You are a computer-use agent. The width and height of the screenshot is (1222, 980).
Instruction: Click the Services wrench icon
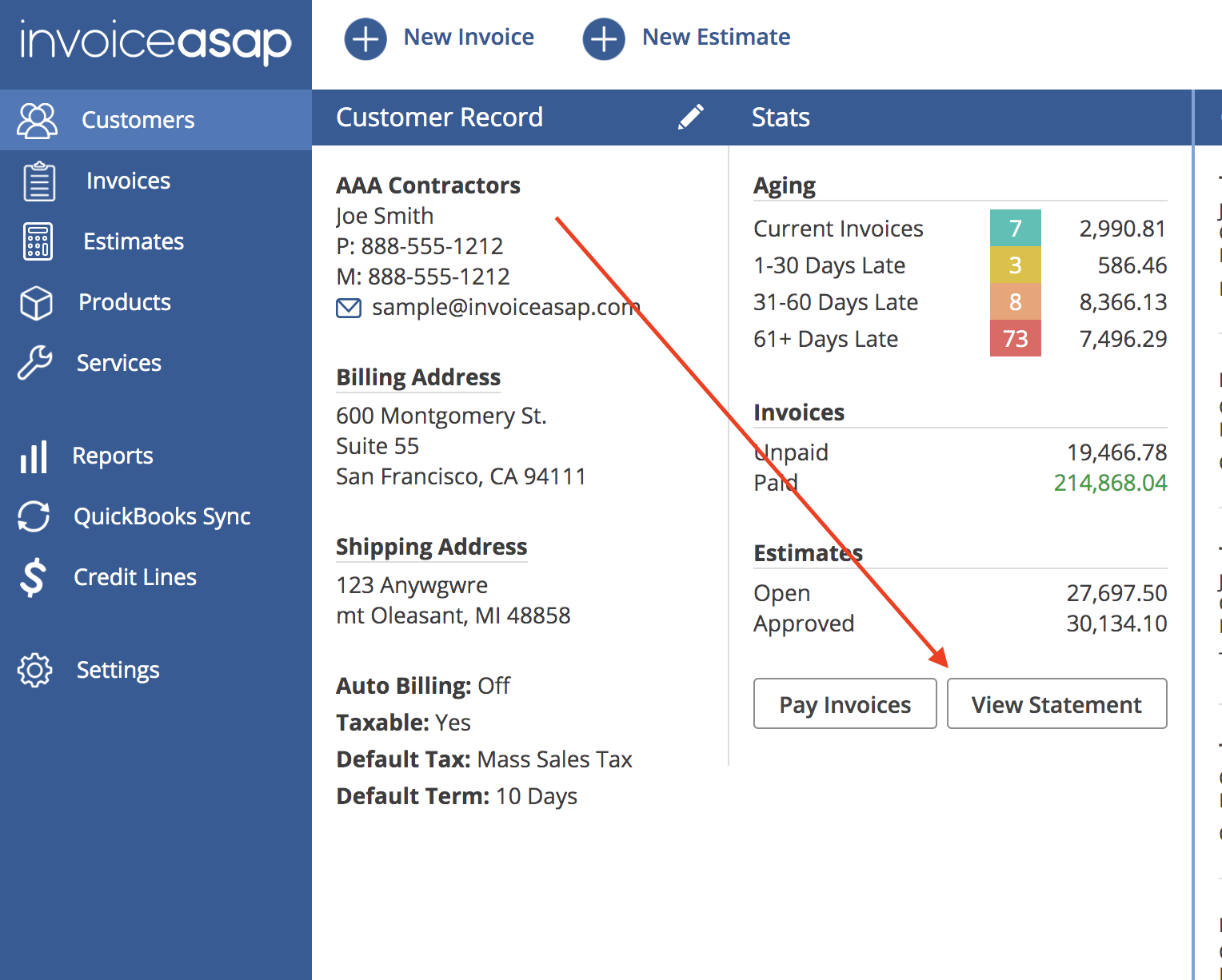click(34, 363)
